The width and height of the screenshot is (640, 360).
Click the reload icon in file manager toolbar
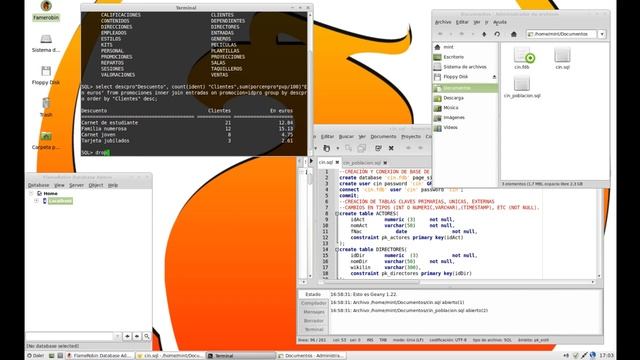(497, 34)
